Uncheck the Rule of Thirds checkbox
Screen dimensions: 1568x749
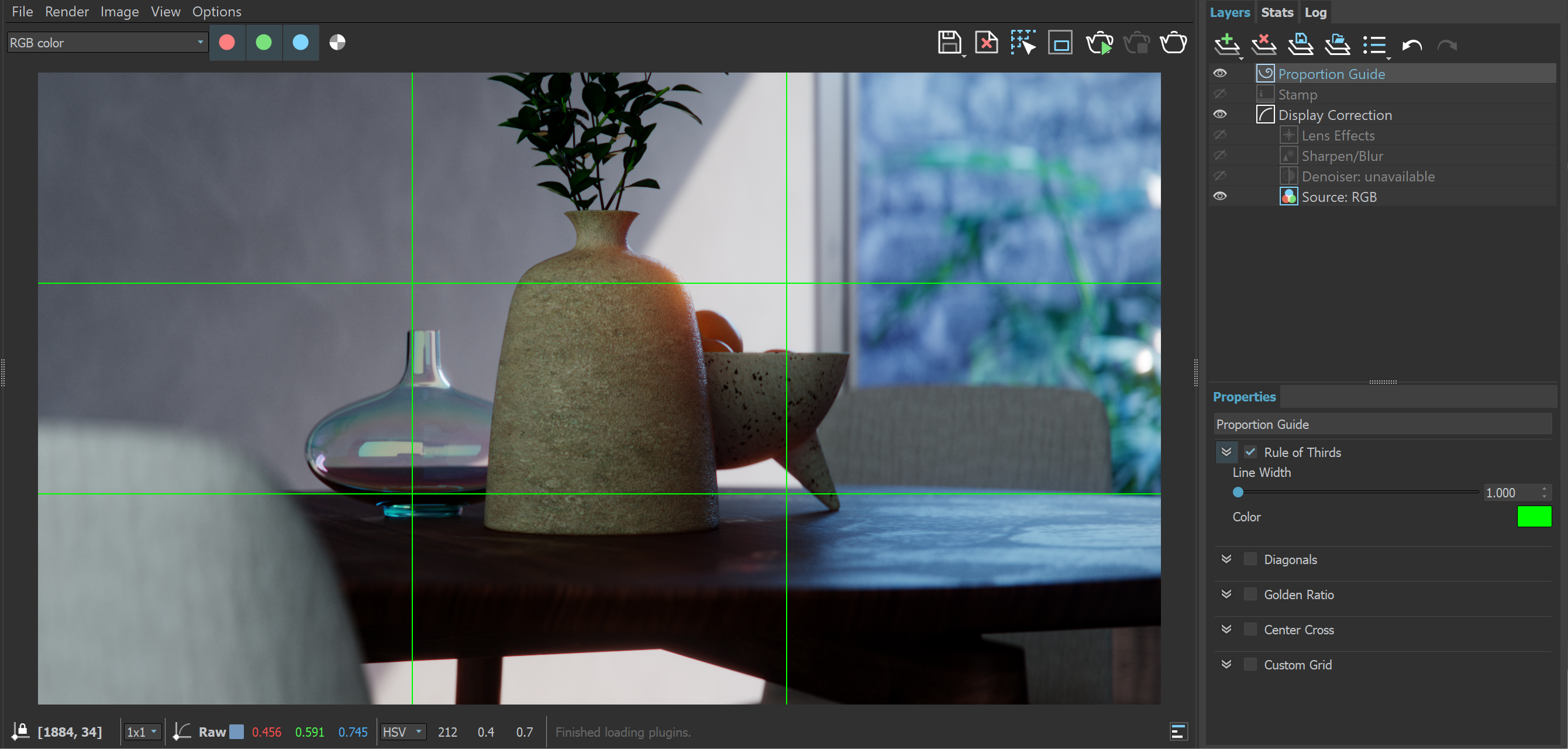1250,452
